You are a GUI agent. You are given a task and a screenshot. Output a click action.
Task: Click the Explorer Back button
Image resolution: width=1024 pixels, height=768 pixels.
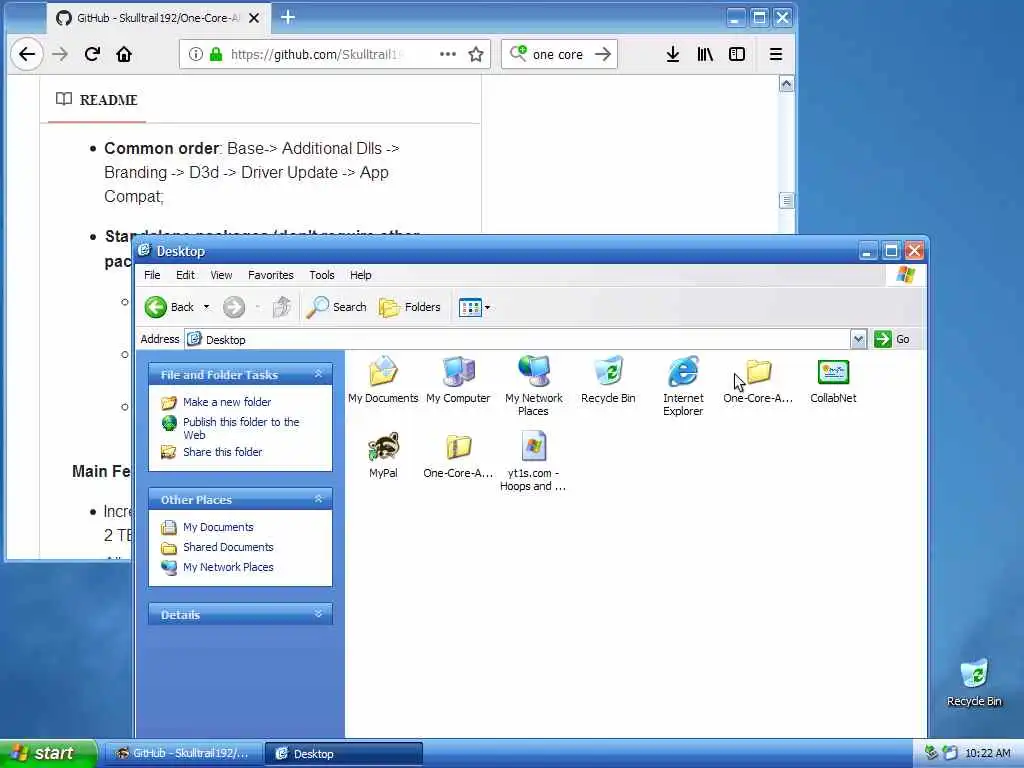coord(170,307)
